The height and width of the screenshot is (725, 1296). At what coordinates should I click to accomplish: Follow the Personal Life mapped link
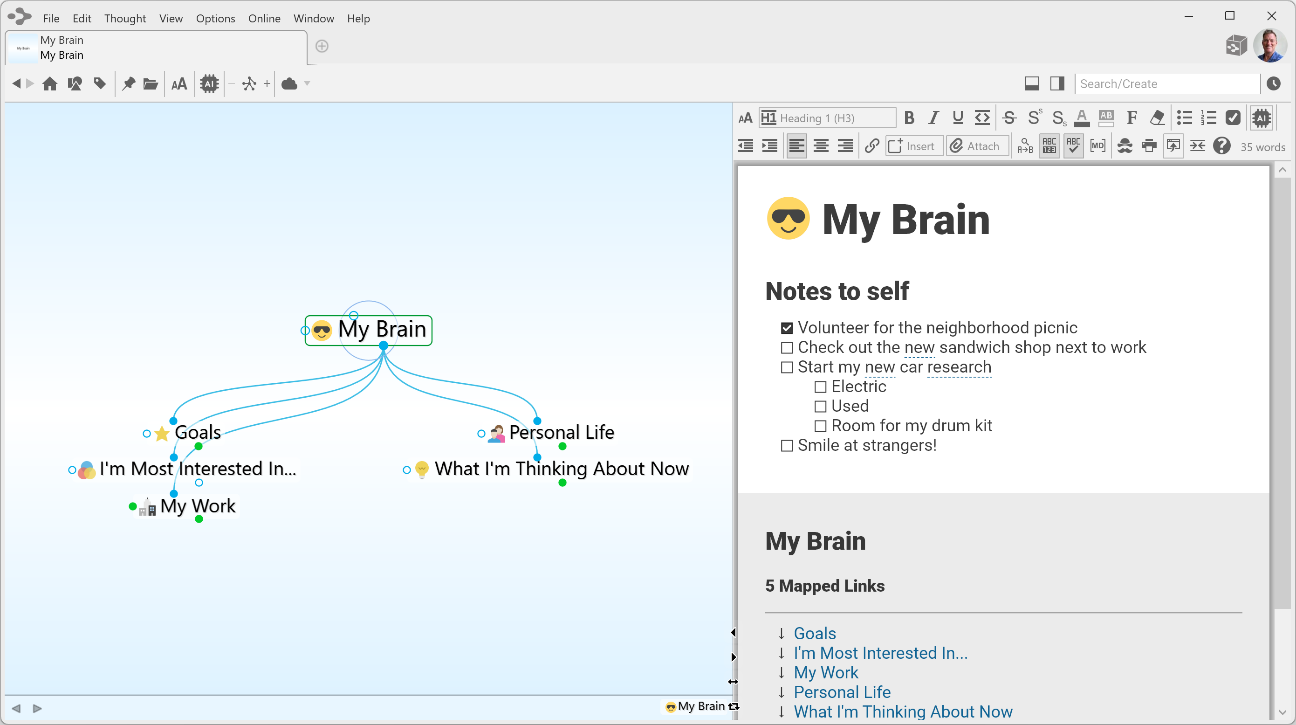tap(841, 692)
